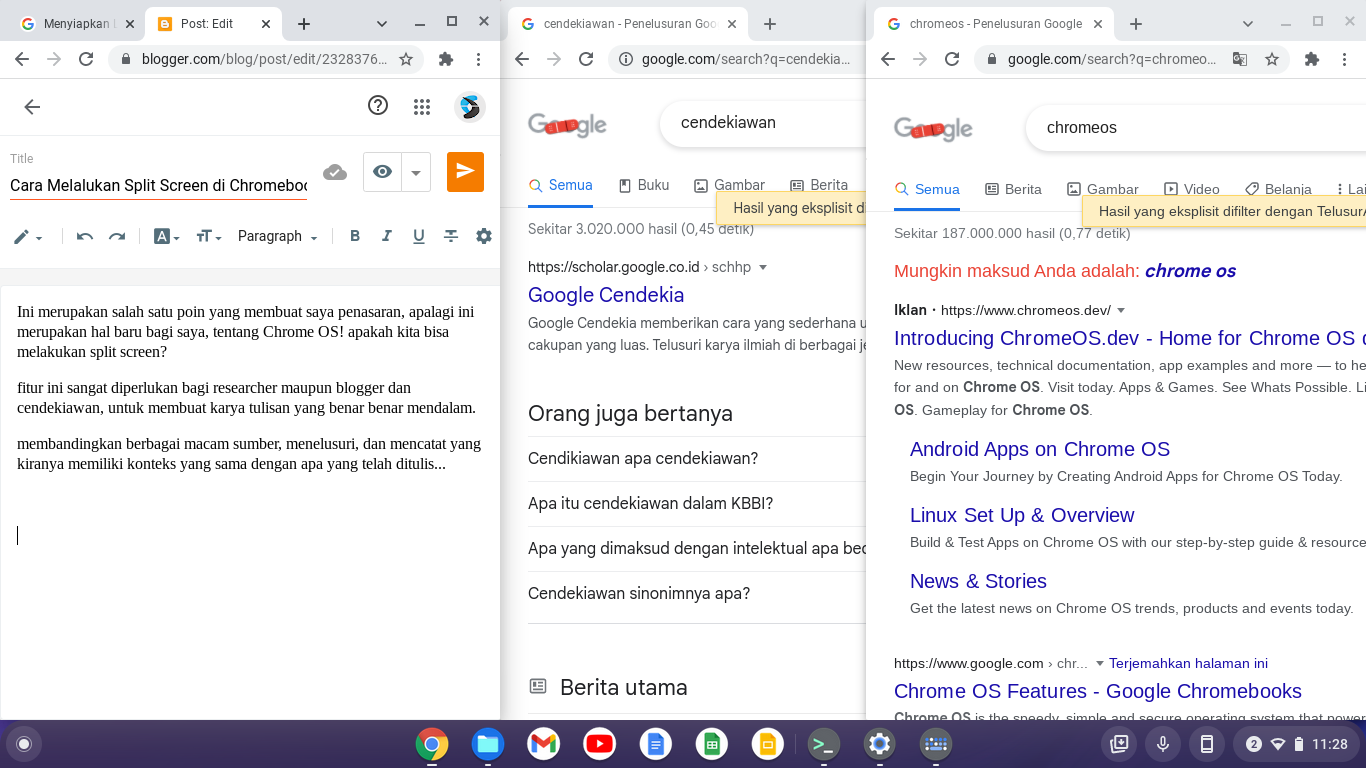Click the cendekiawan Google search box
Viewport: 1366px width, 768px height.
pyautogui.click(x=763, y=123)
